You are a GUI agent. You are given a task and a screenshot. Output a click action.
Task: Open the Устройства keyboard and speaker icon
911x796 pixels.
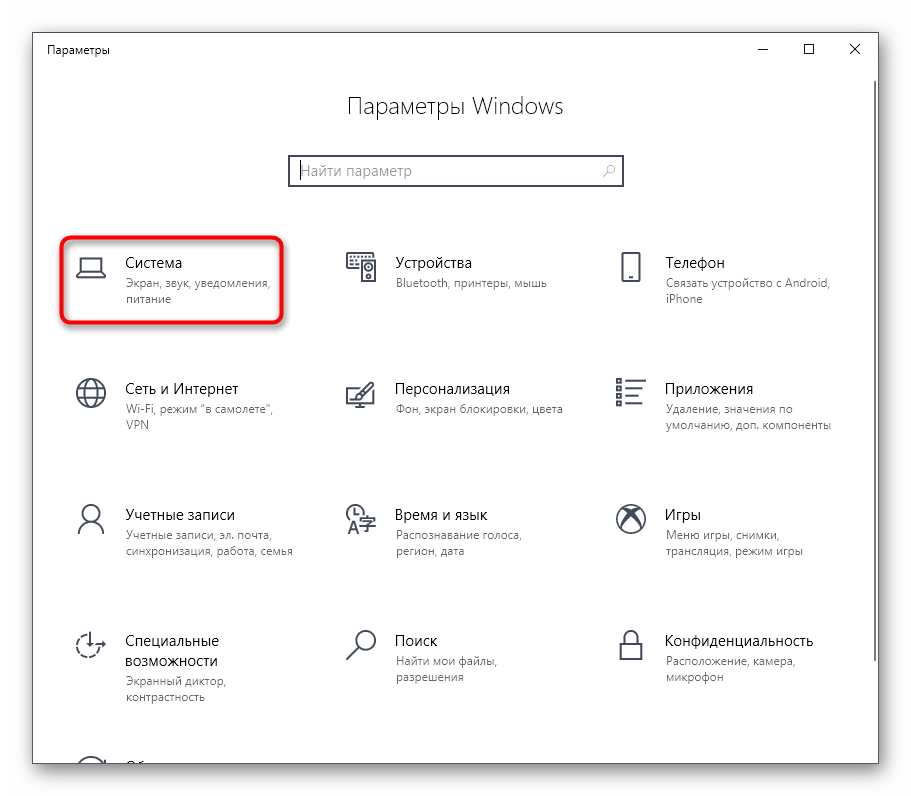pyautogui.click(x=361, y=267)
